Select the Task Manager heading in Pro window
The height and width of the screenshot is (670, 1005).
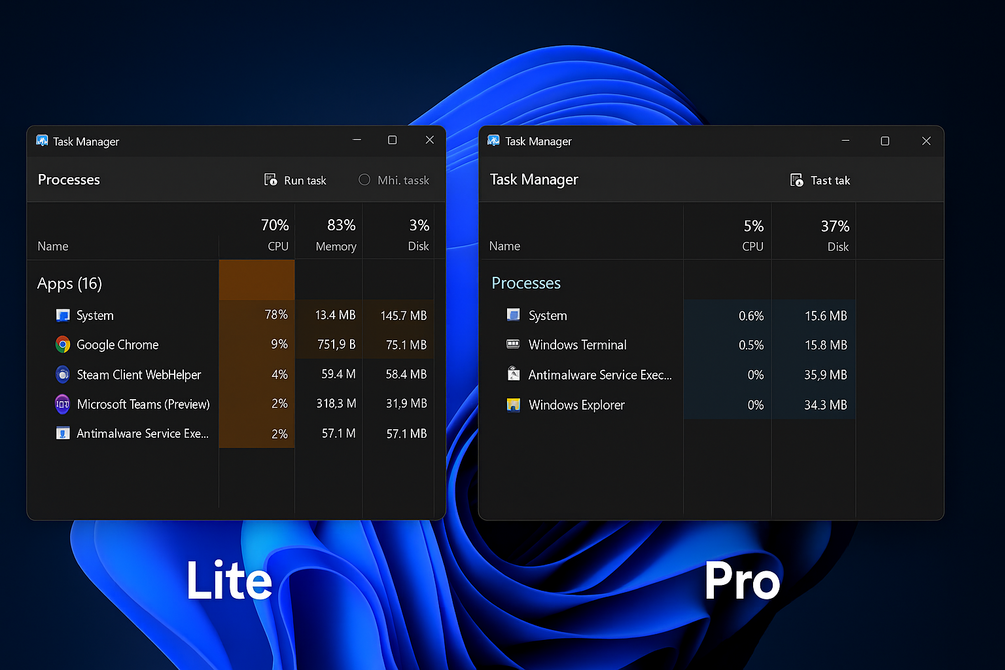pyautogui.click(x=534, y=180)
